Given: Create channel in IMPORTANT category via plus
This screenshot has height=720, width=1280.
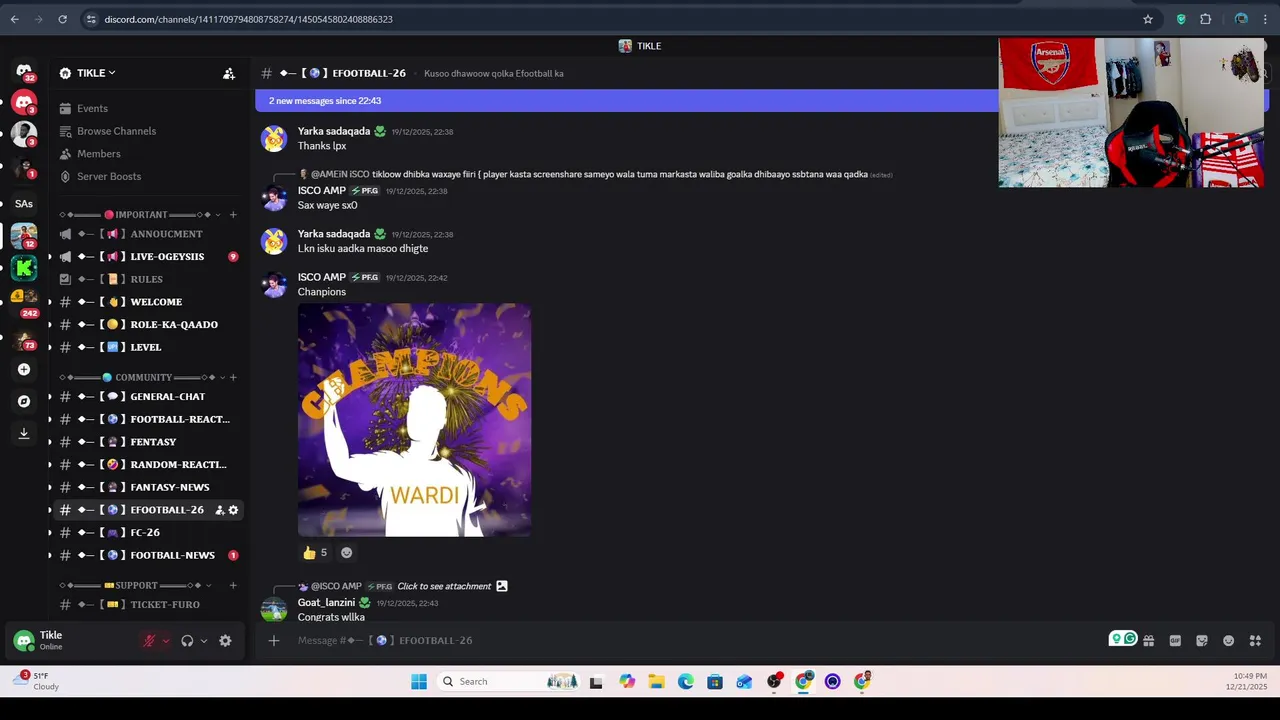Looking at the screenshot, I should (x=233, y=215).
